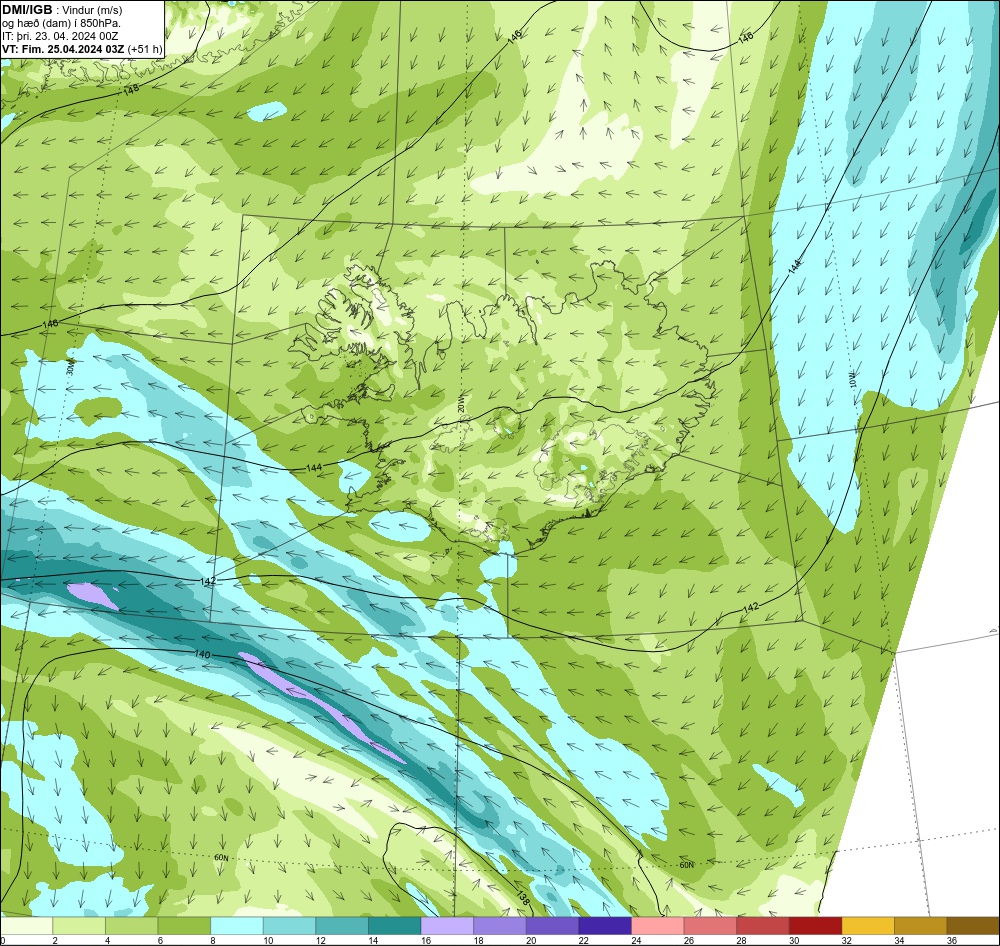The height and width of the screenshot is (946, 1000).
Task: Click the '10W' longitude label
Action: tap(854, 381)
